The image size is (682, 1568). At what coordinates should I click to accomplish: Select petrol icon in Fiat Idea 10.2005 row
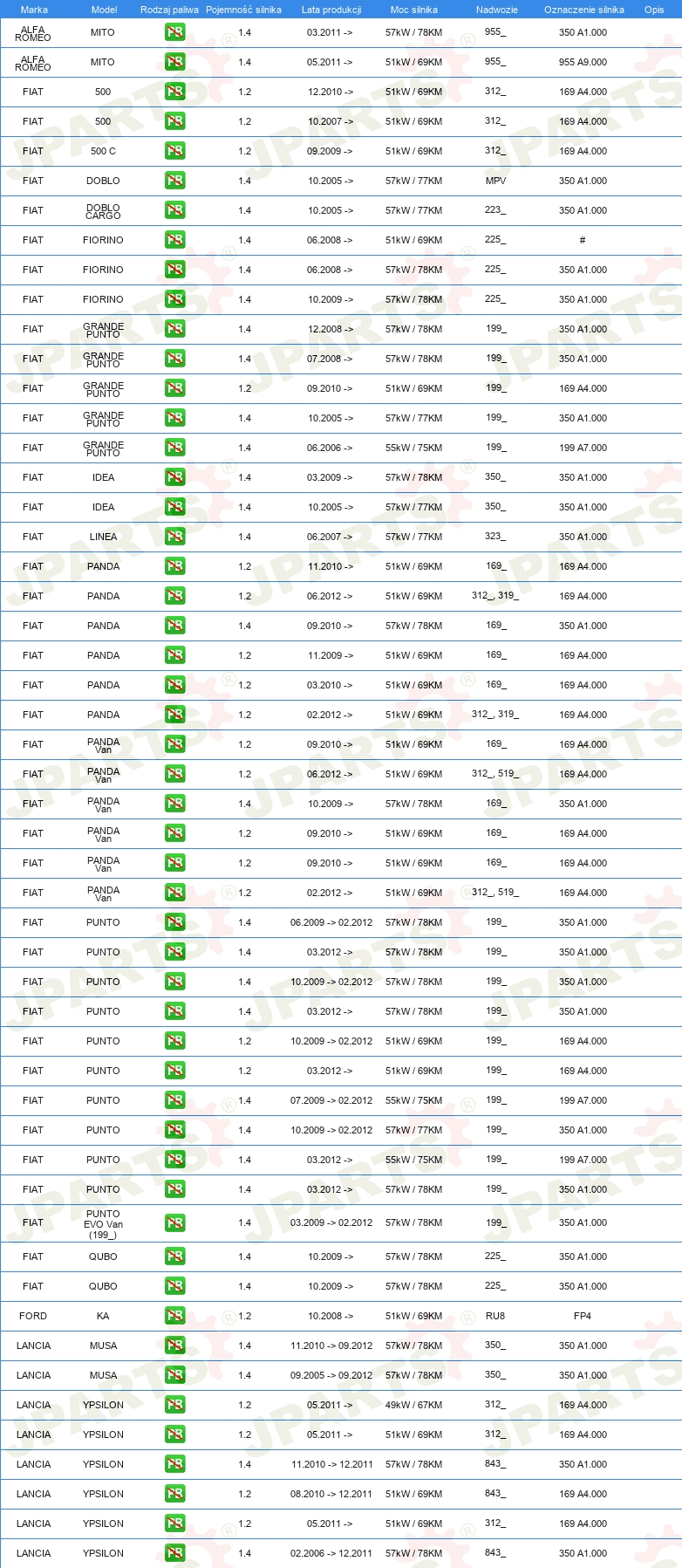tap(174, 507)
